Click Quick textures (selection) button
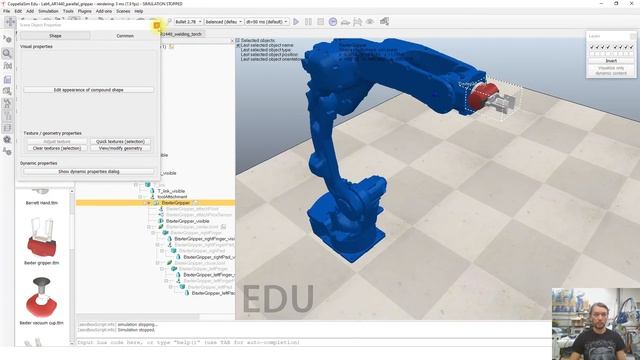 [120, 142]
